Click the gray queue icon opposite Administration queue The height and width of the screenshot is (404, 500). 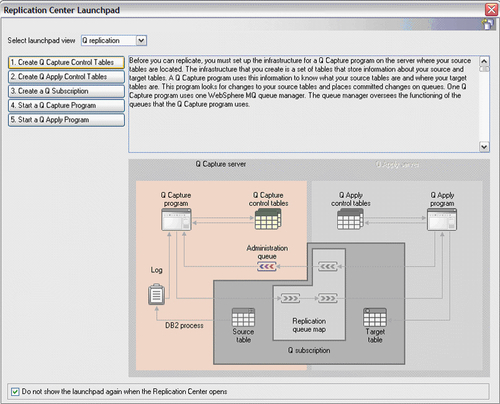(x=328, y=266)
